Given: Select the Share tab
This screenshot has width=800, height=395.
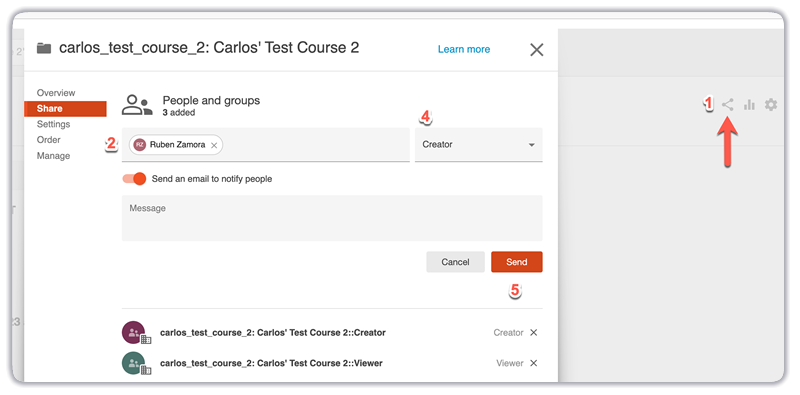Looking at the screenshot, I should (65, 109).
